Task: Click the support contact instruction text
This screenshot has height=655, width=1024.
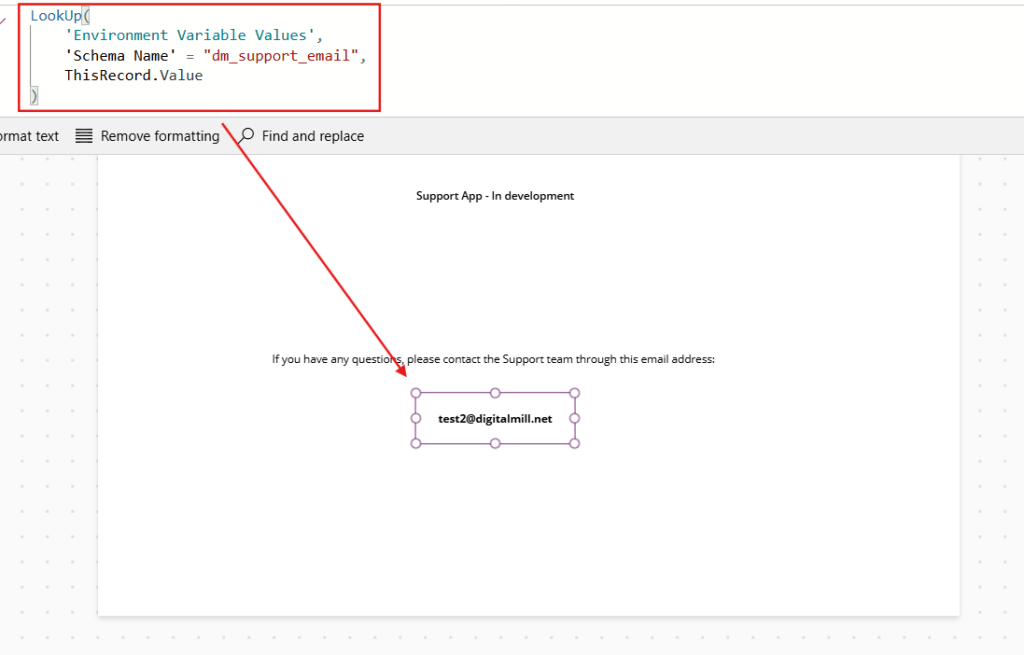Action: click(x=494, y=358)
